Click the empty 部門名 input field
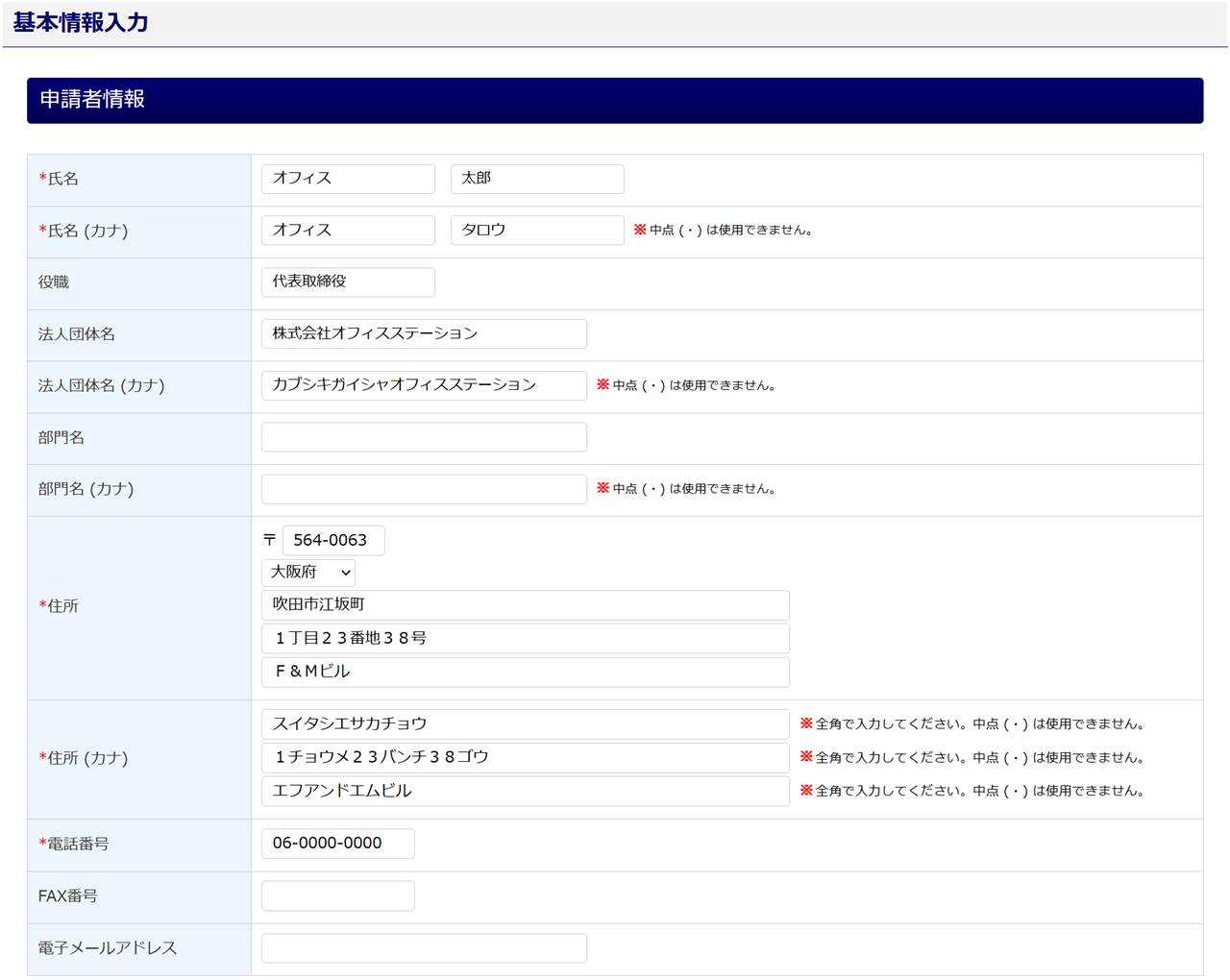This screenshot has height=980, width=1230. point(424,437)
